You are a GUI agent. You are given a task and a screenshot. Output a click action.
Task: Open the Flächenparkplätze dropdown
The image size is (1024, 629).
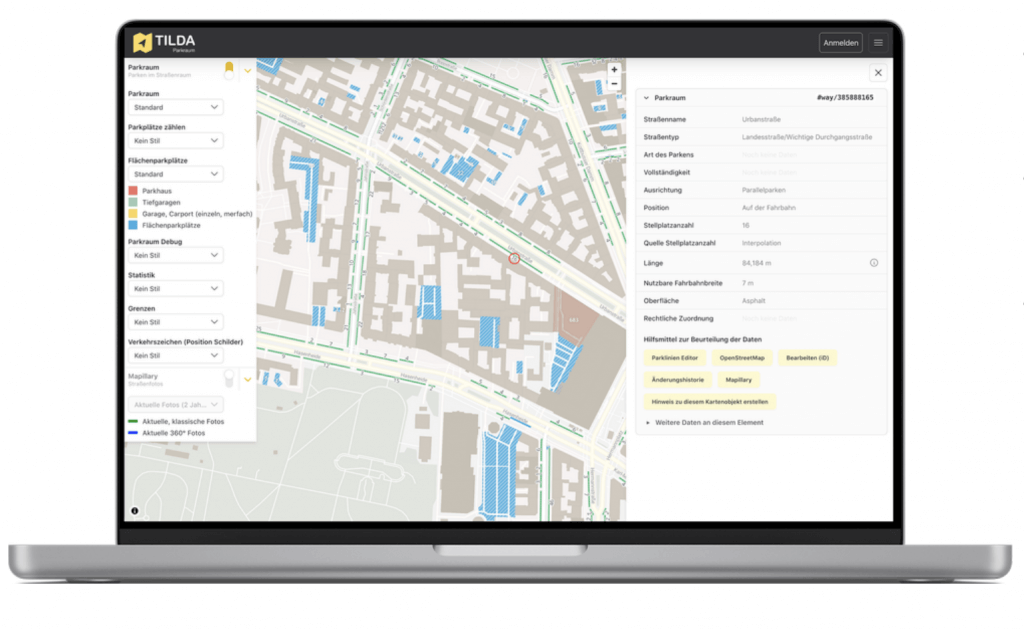click(176, 174)
